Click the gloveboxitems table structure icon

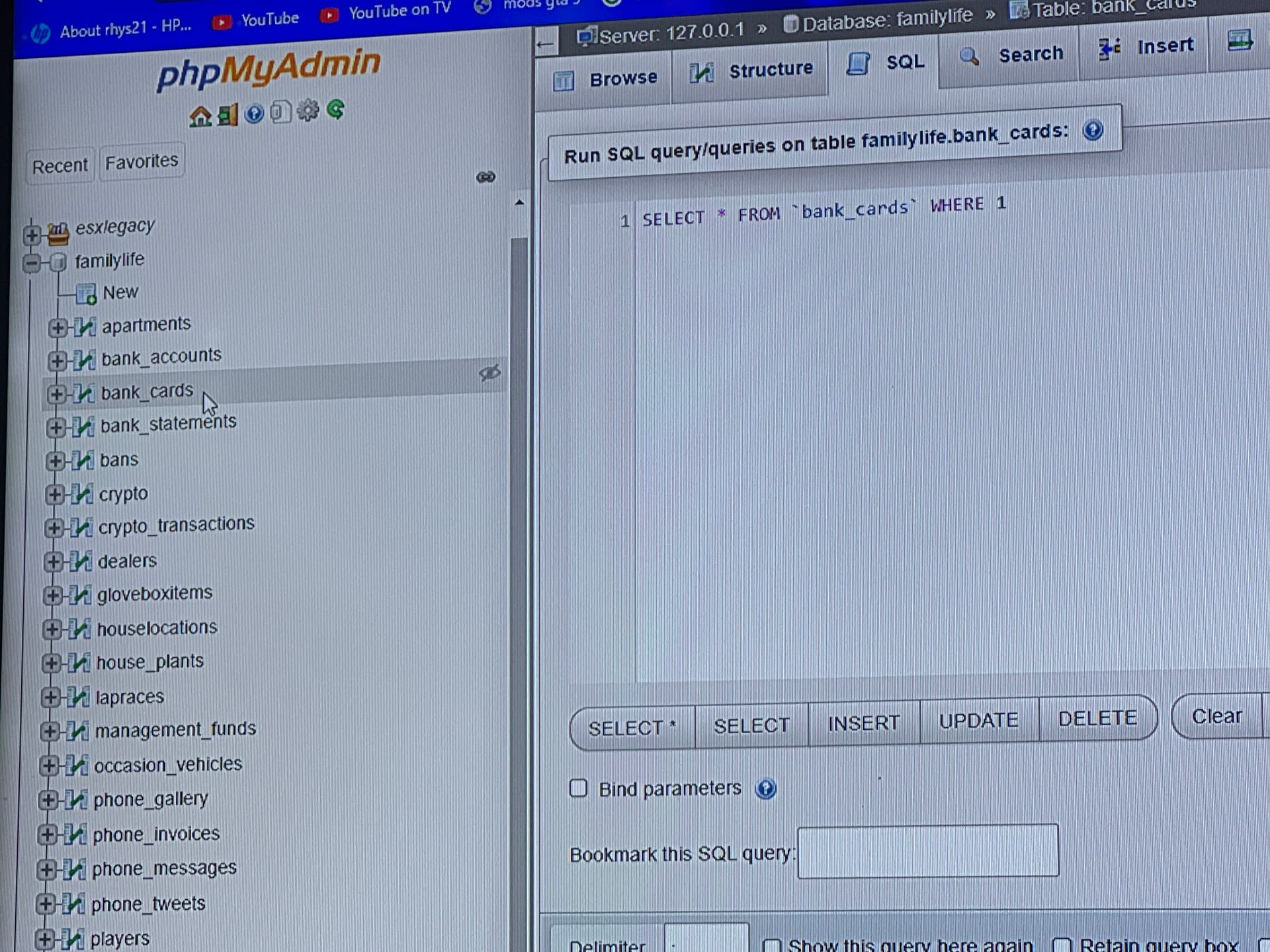click(x=79, y=596)
